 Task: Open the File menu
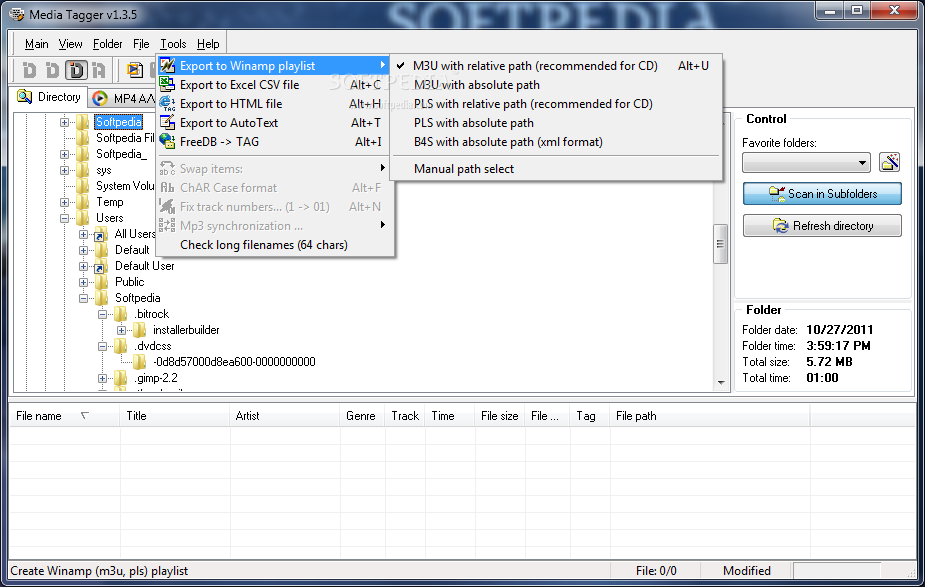[x=141, y=44]
